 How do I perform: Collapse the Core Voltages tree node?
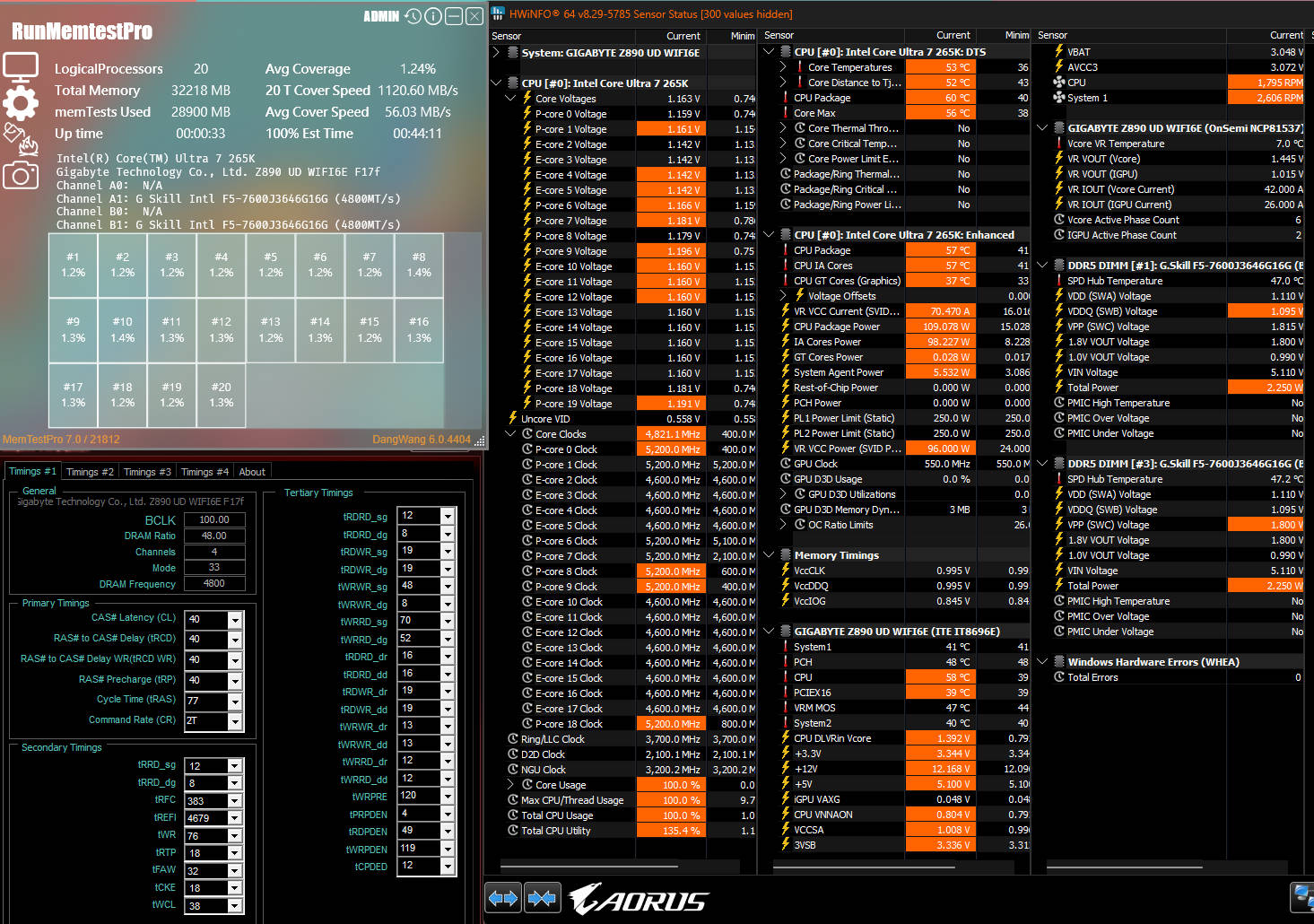510,99
